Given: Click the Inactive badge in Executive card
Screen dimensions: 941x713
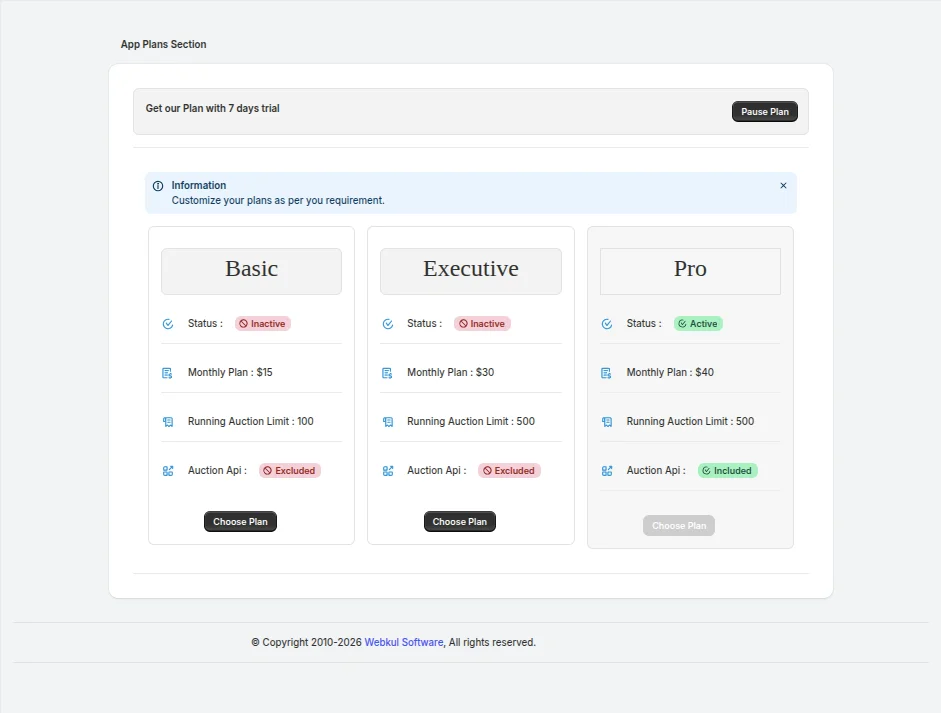Looking at the screenshot, I should (482, 323).
